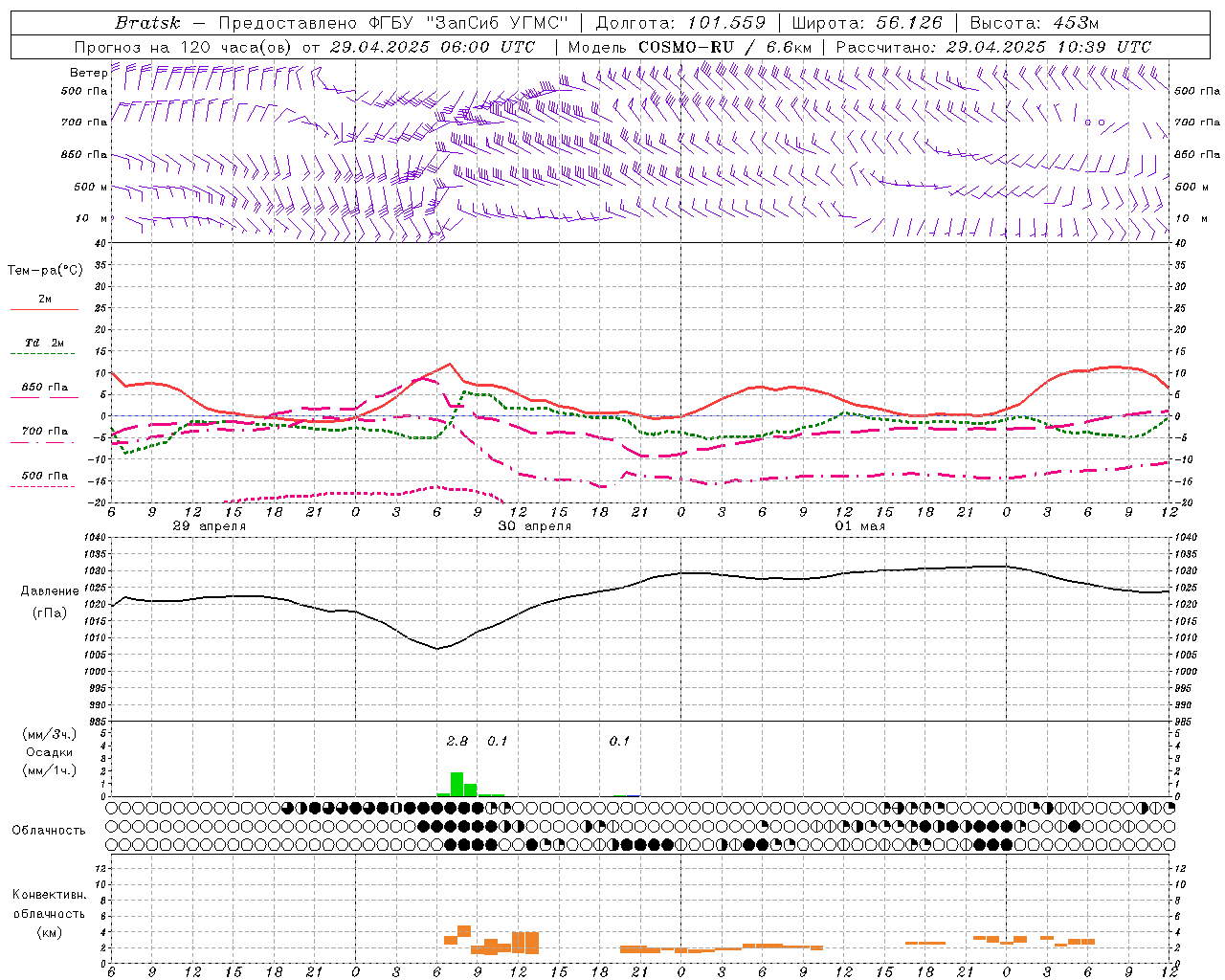Screen dimensions: 1225x980
Task: Click the 850 гПа temperature legend entry
Action: [44, 388]
